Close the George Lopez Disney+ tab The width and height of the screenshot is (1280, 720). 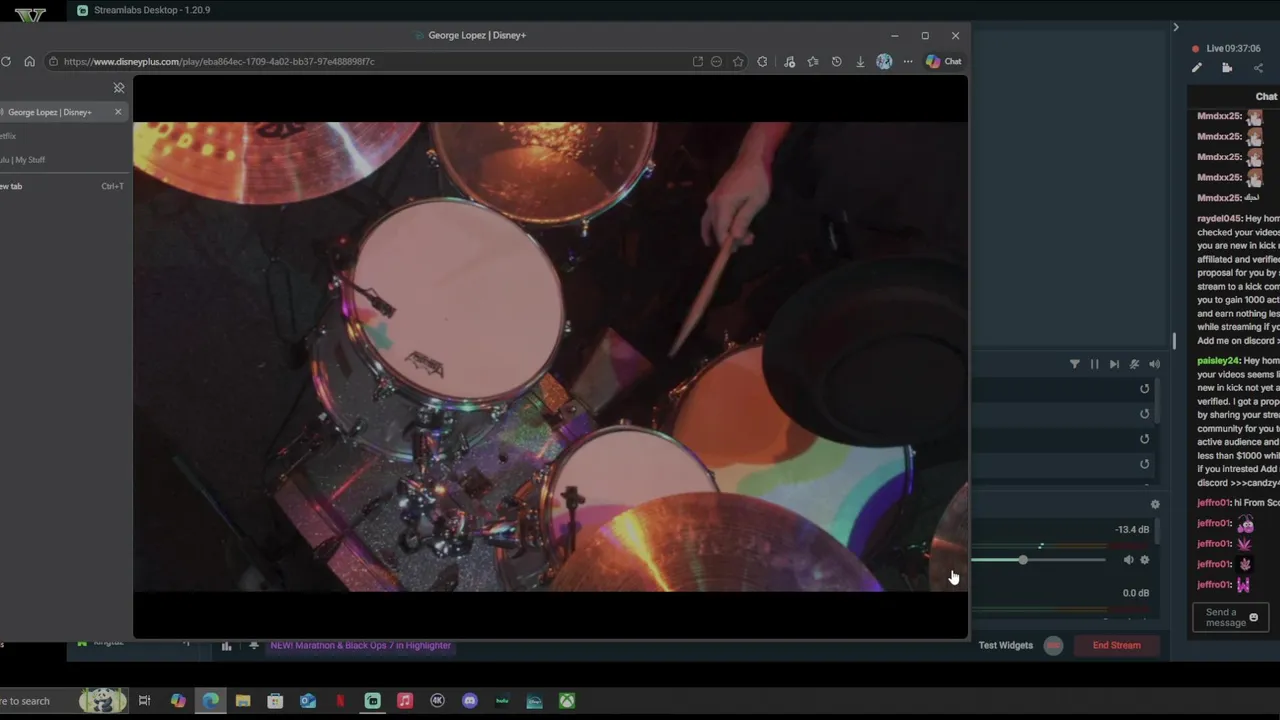118,112
